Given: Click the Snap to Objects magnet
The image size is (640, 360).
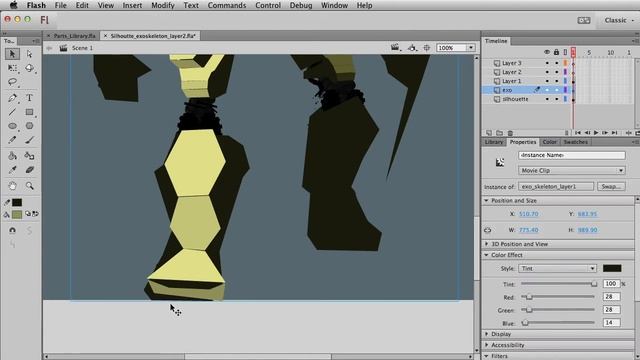Looking at the screenshot, I should click(x=12, y=230).
